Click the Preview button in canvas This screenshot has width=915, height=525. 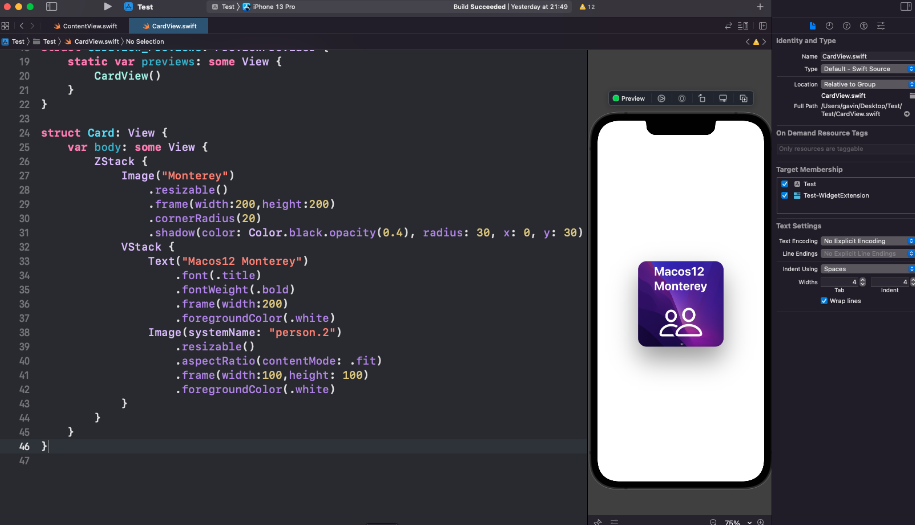tap(629, 99)
